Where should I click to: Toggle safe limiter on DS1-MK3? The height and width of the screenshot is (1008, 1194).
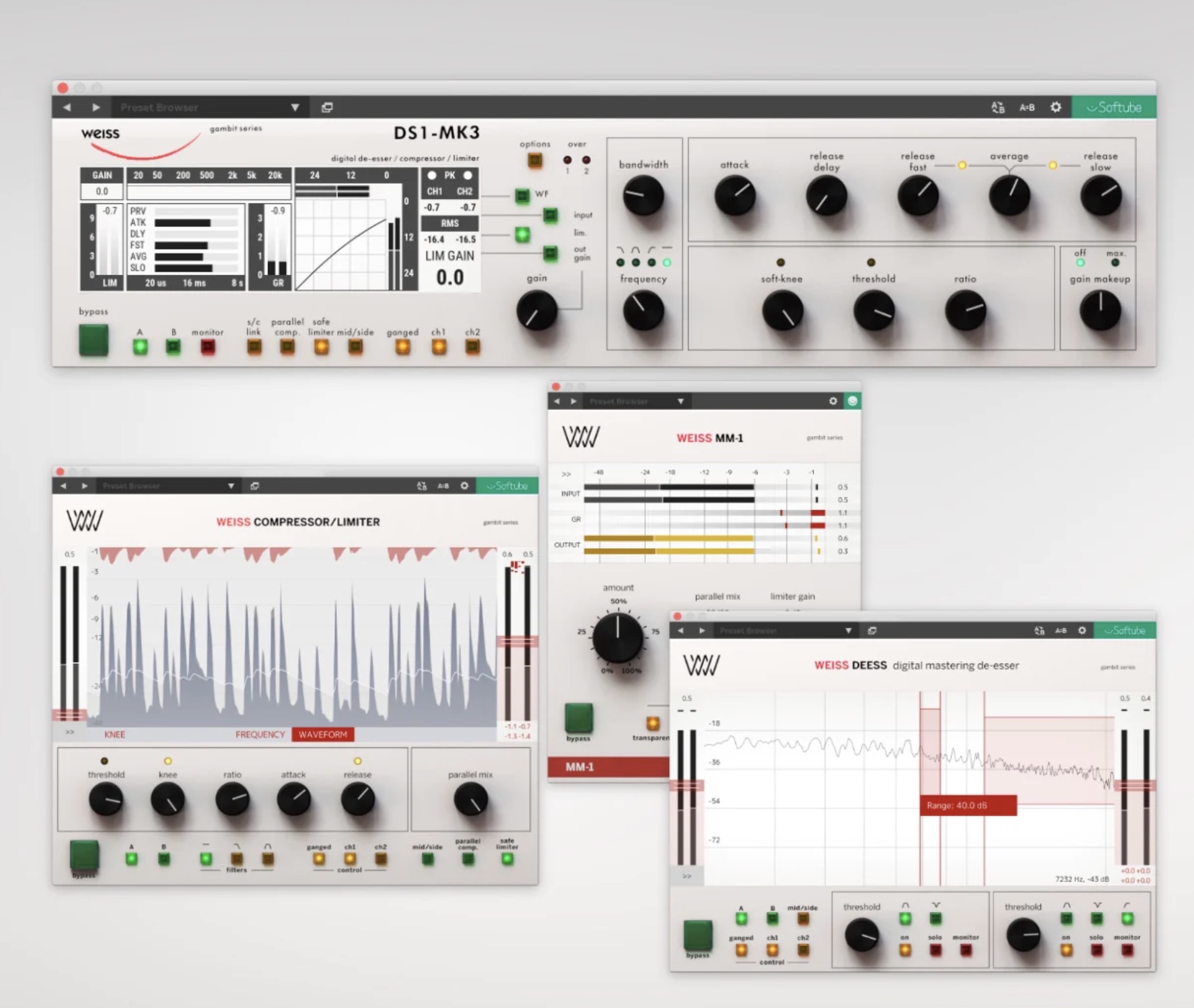(x=321, y=347)
